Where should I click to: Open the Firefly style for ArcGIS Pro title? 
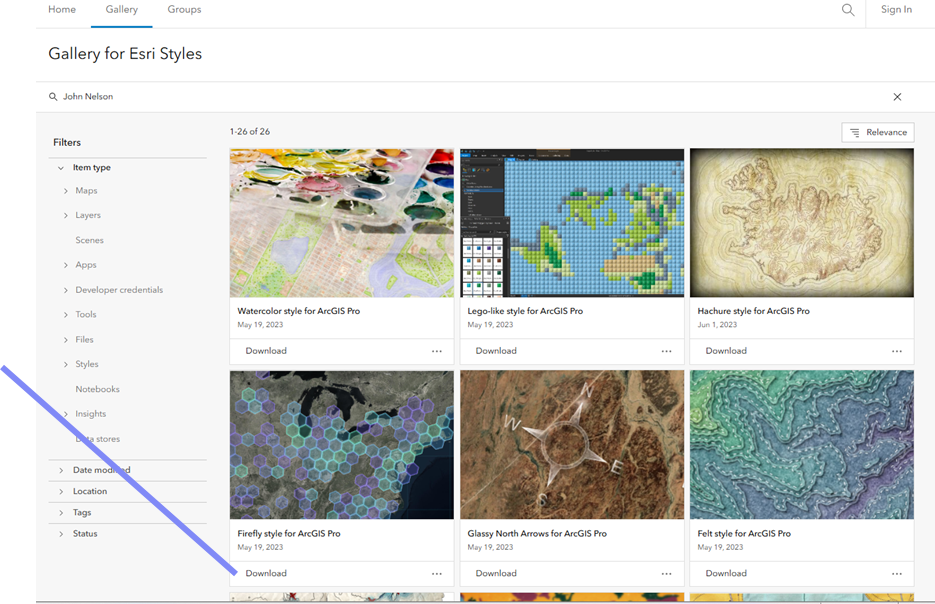pos(289,534)
